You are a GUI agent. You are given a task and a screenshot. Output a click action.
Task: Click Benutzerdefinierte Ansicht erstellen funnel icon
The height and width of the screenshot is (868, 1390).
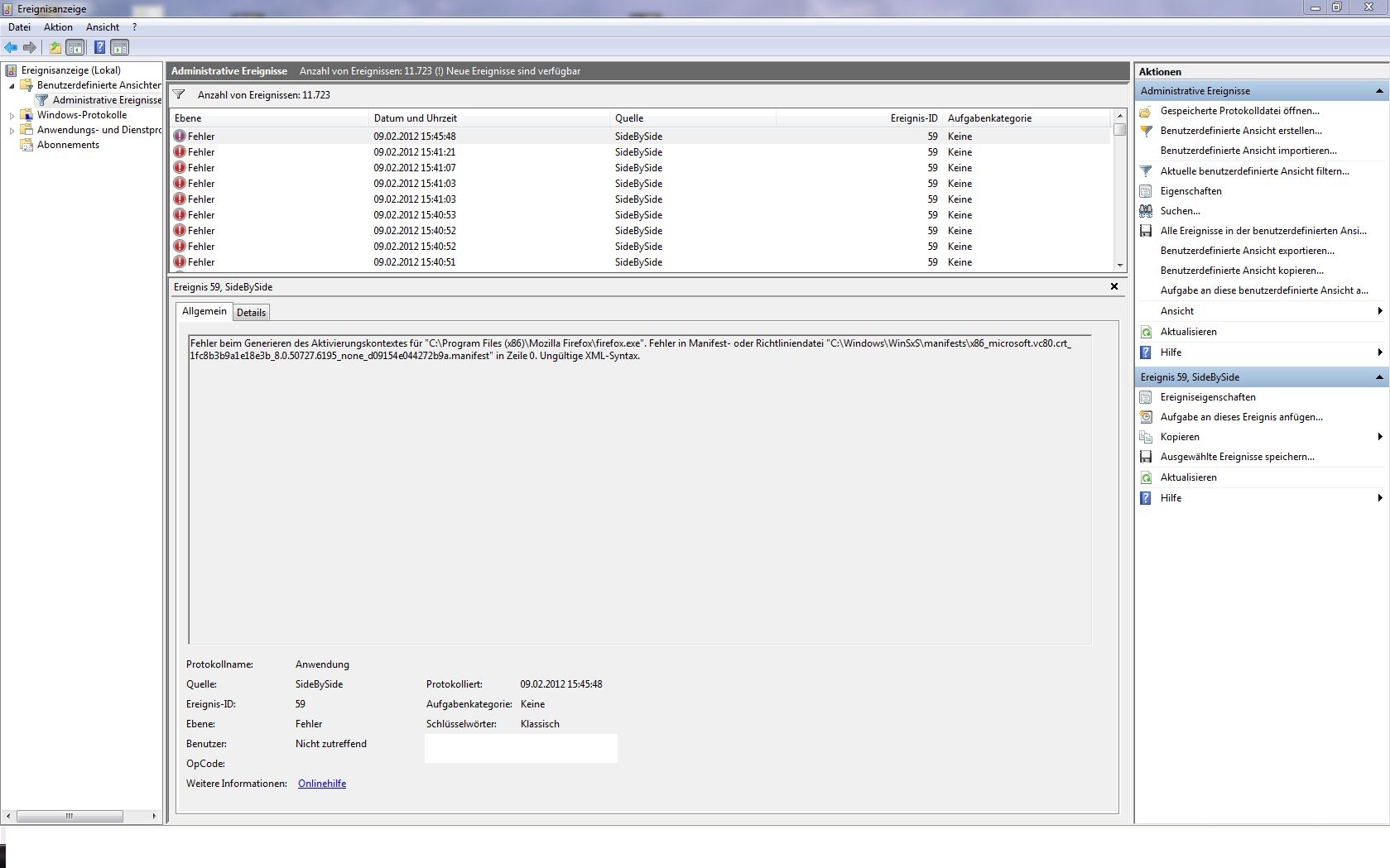[x=1146, y=131]
